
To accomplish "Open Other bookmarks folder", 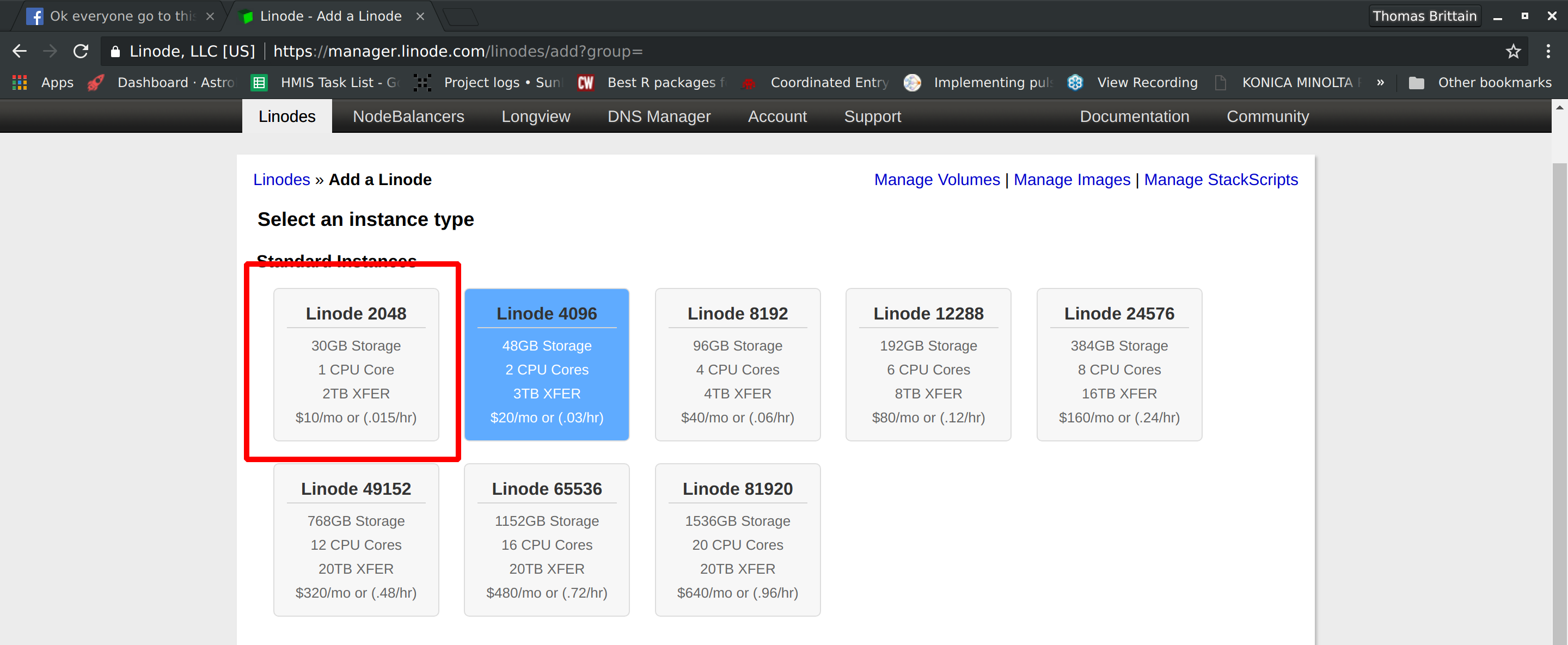I will (x=1480, y=83).
